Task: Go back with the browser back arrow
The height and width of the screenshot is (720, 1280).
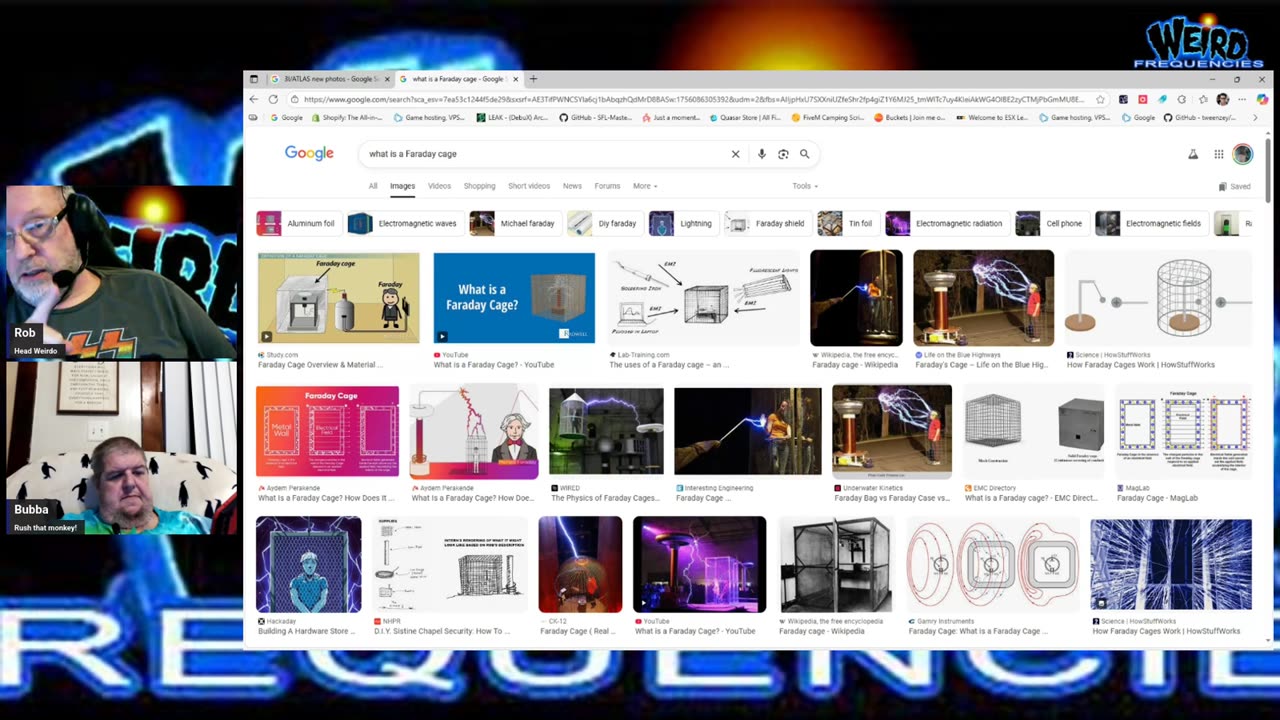Action: click(x=254, y=99)
